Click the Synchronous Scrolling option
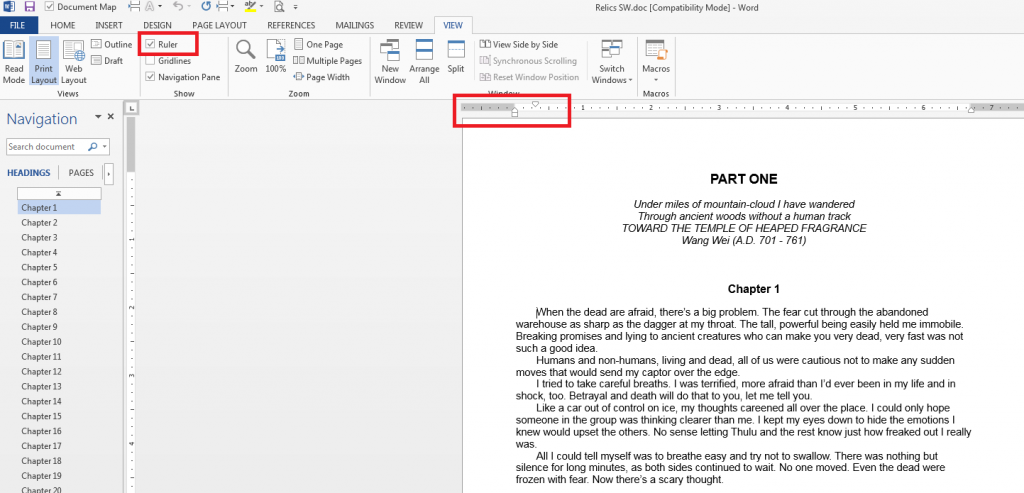This screenshot has width=1024, height=493. point(528,61)
